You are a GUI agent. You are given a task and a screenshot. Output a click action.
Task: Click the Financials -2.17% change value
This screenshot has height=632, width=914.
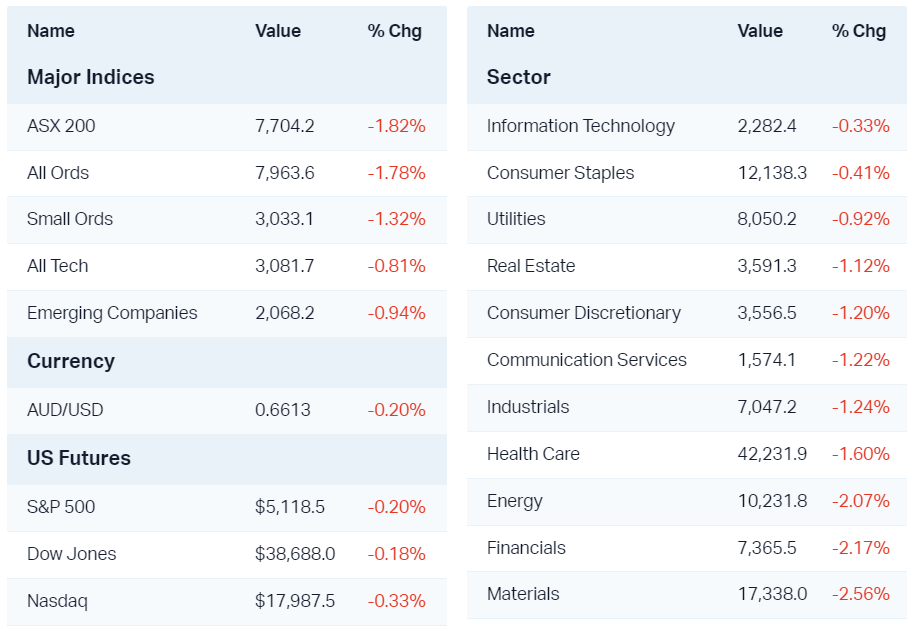point(860,548)
